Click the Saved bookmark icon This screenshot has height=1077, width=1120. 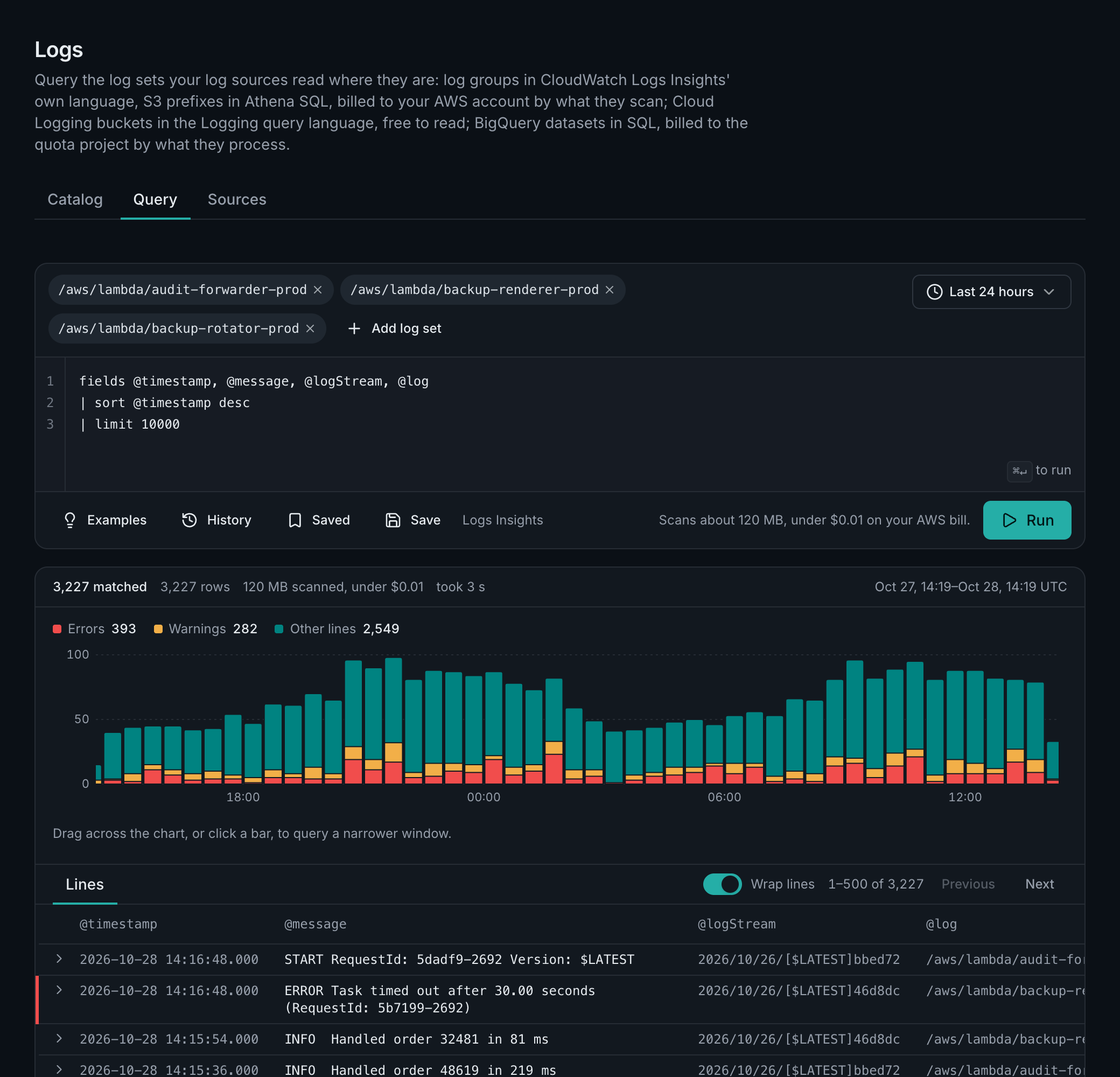tap(295, 520)
